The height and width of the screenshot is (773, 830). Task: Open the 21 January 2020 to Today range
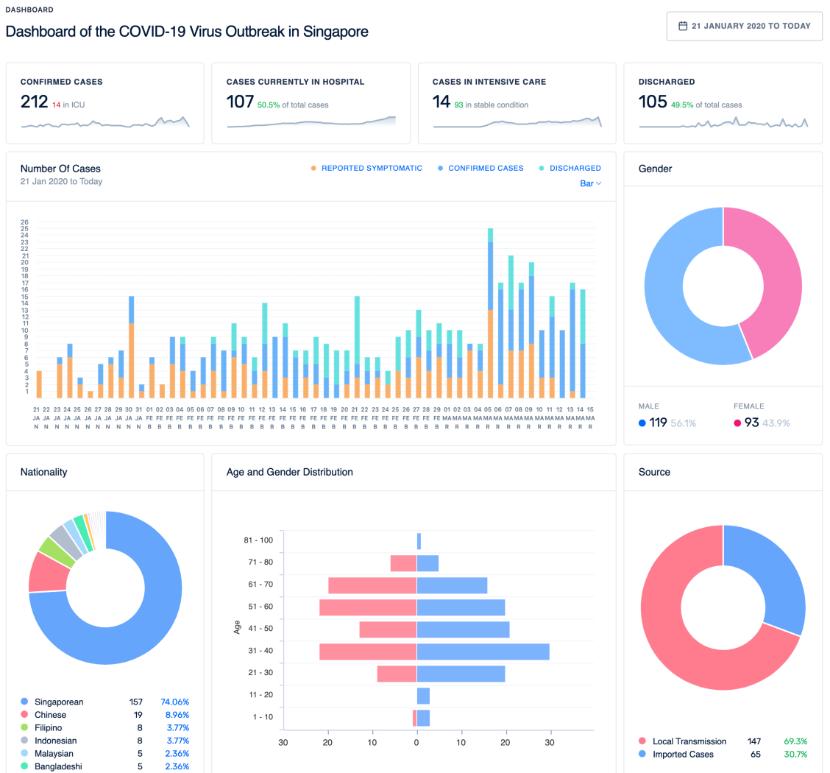point(744,26)
